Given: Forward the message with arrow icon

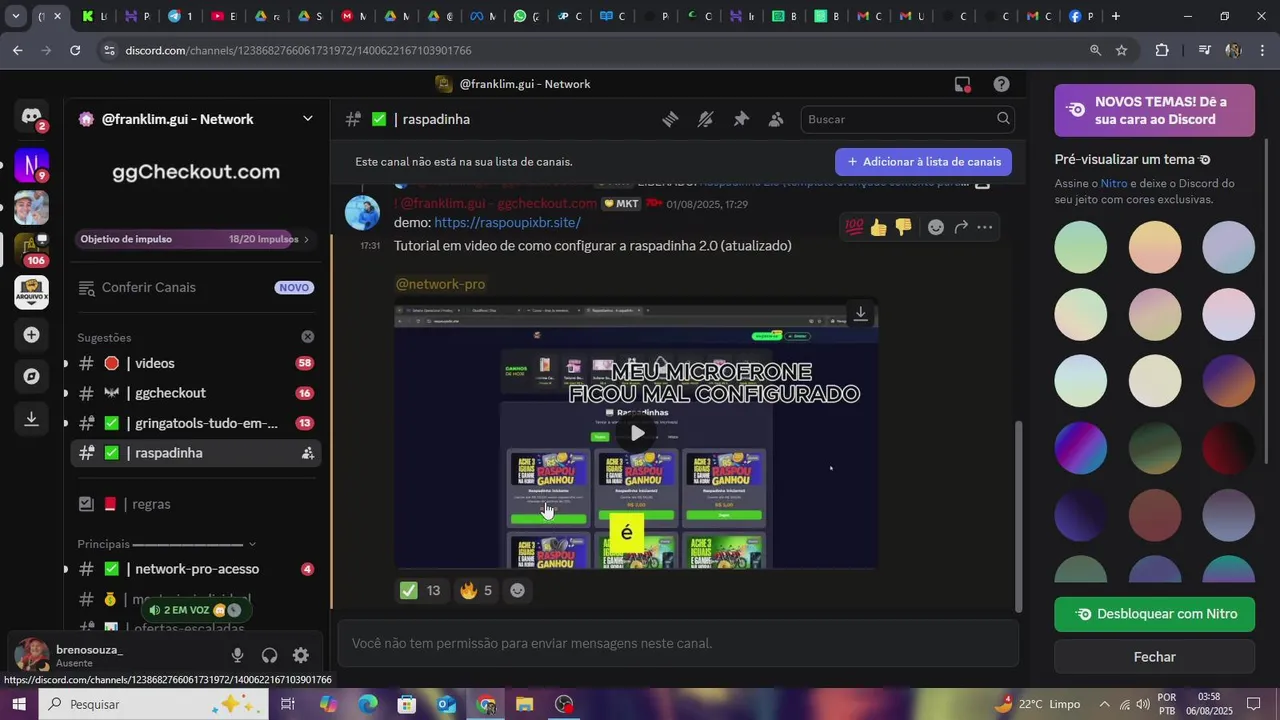Looking at the screenshot, I should click(961, 227).
